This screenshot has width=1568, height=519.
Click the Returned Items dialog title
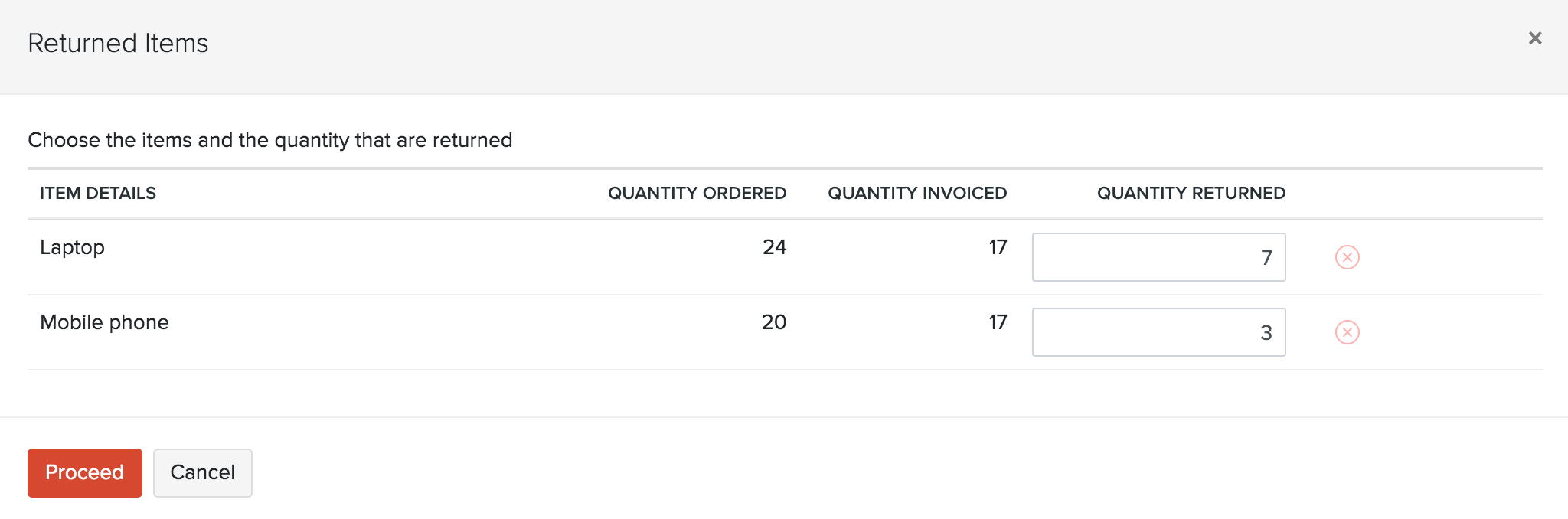(x=118, y=44)
